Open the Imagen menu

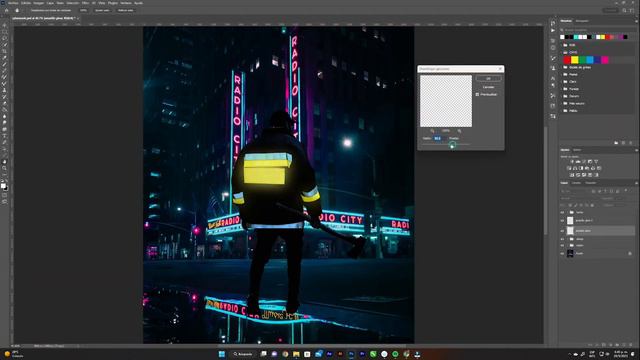pyautogui.click(x=38, y=3)
